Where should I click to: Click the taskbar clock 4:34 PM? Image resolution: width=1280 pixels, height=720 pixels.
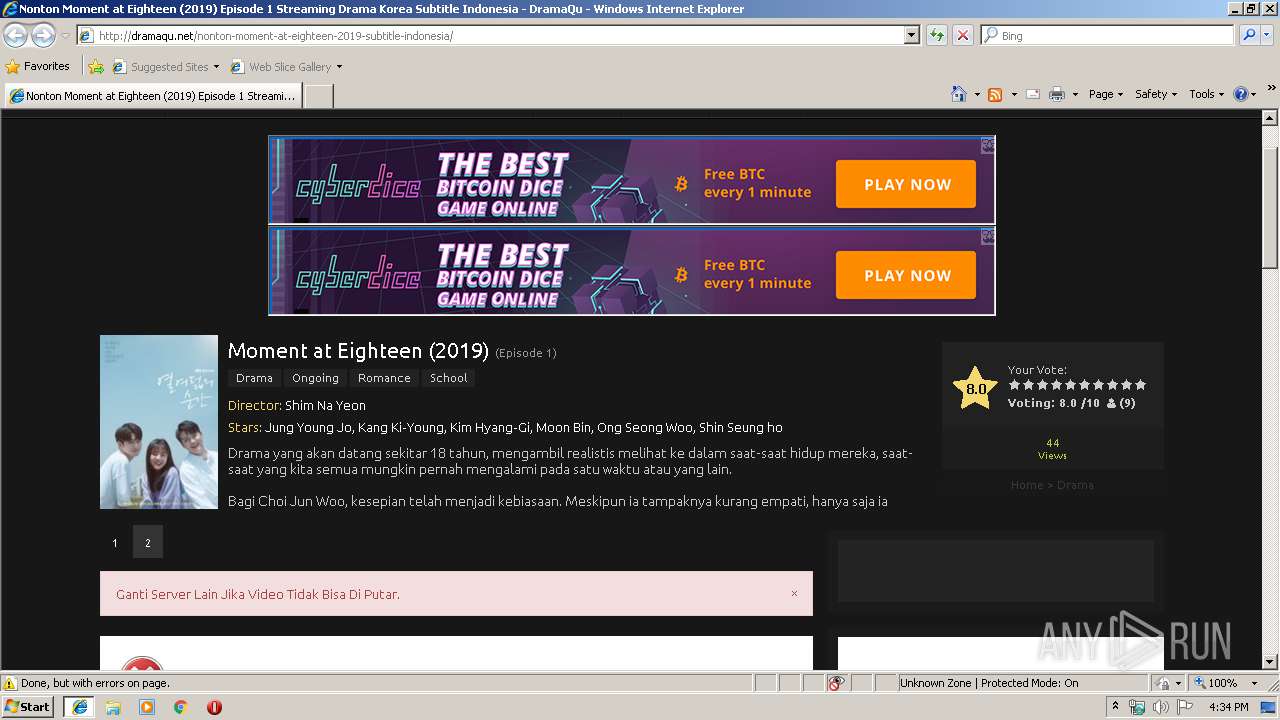click(x=1228, y=707)
